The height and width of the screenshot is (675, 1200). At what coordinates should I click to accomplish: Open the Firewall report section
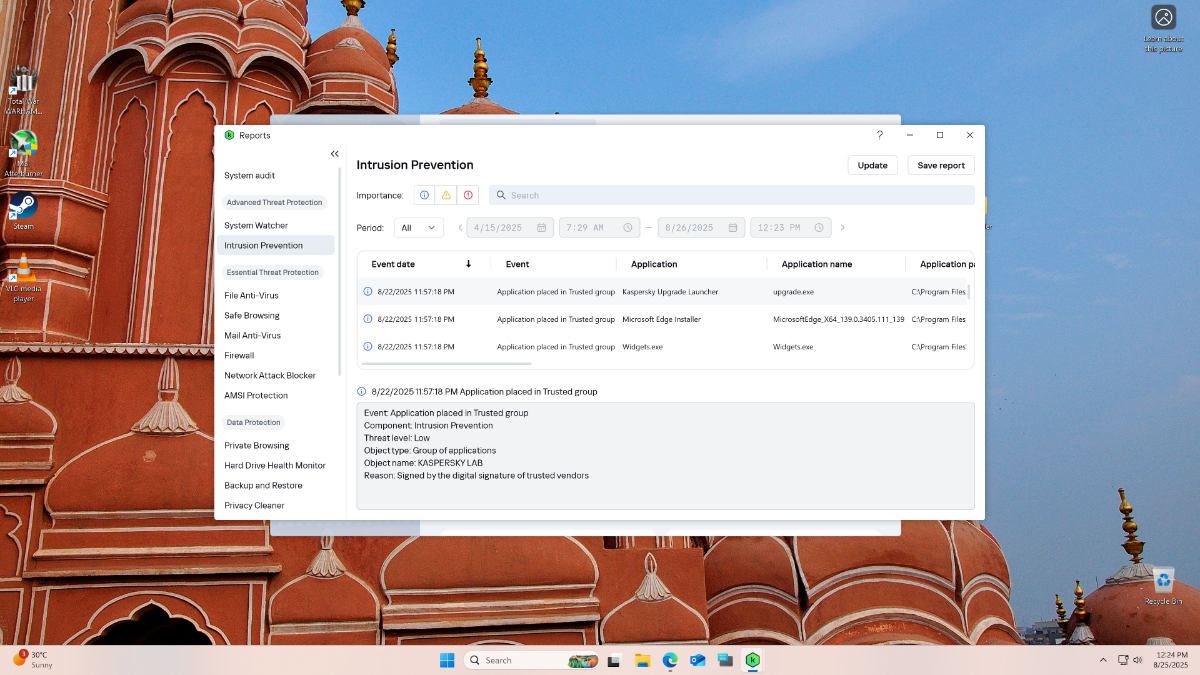coord(239,355)
